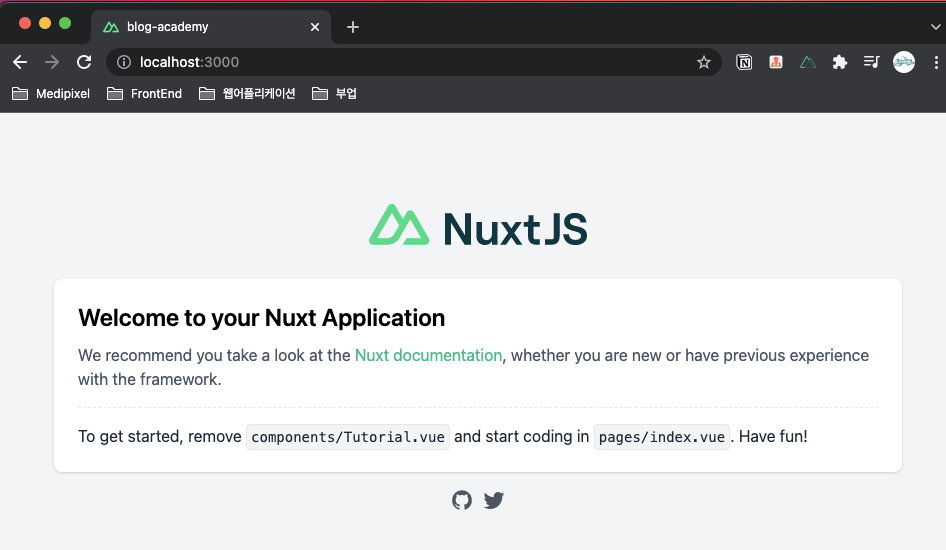The image size is (946, 550).
Task: Click the Welcome to your Nuxt Application heading
Action: point(261,318)
